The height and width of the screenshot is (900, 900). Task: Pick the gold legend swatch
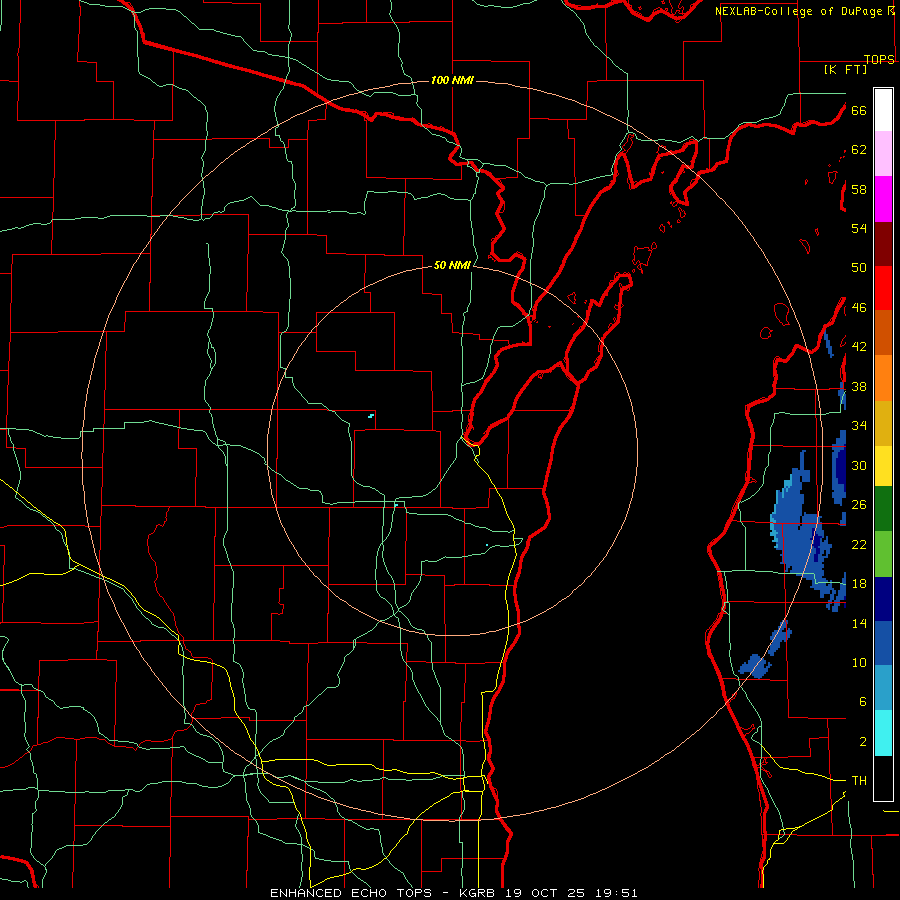tap(883, 423)
